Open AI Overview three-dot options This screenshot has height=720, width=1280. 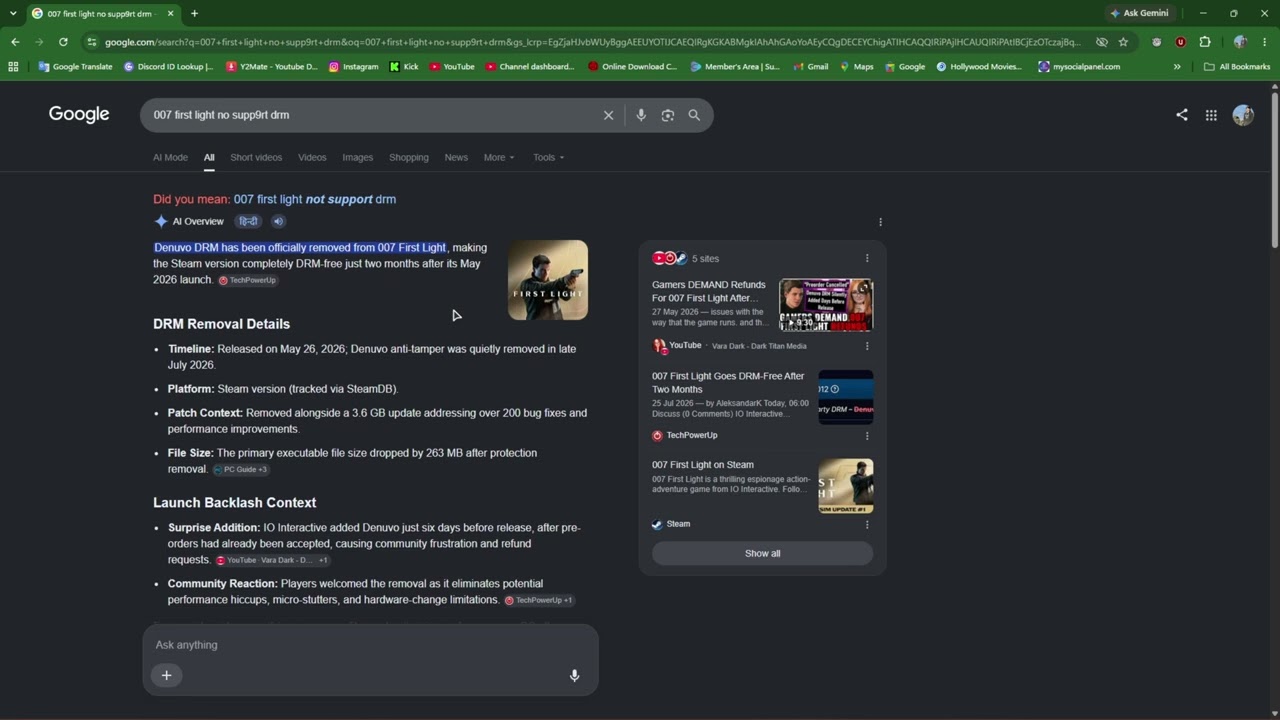[x=880, y=222]
